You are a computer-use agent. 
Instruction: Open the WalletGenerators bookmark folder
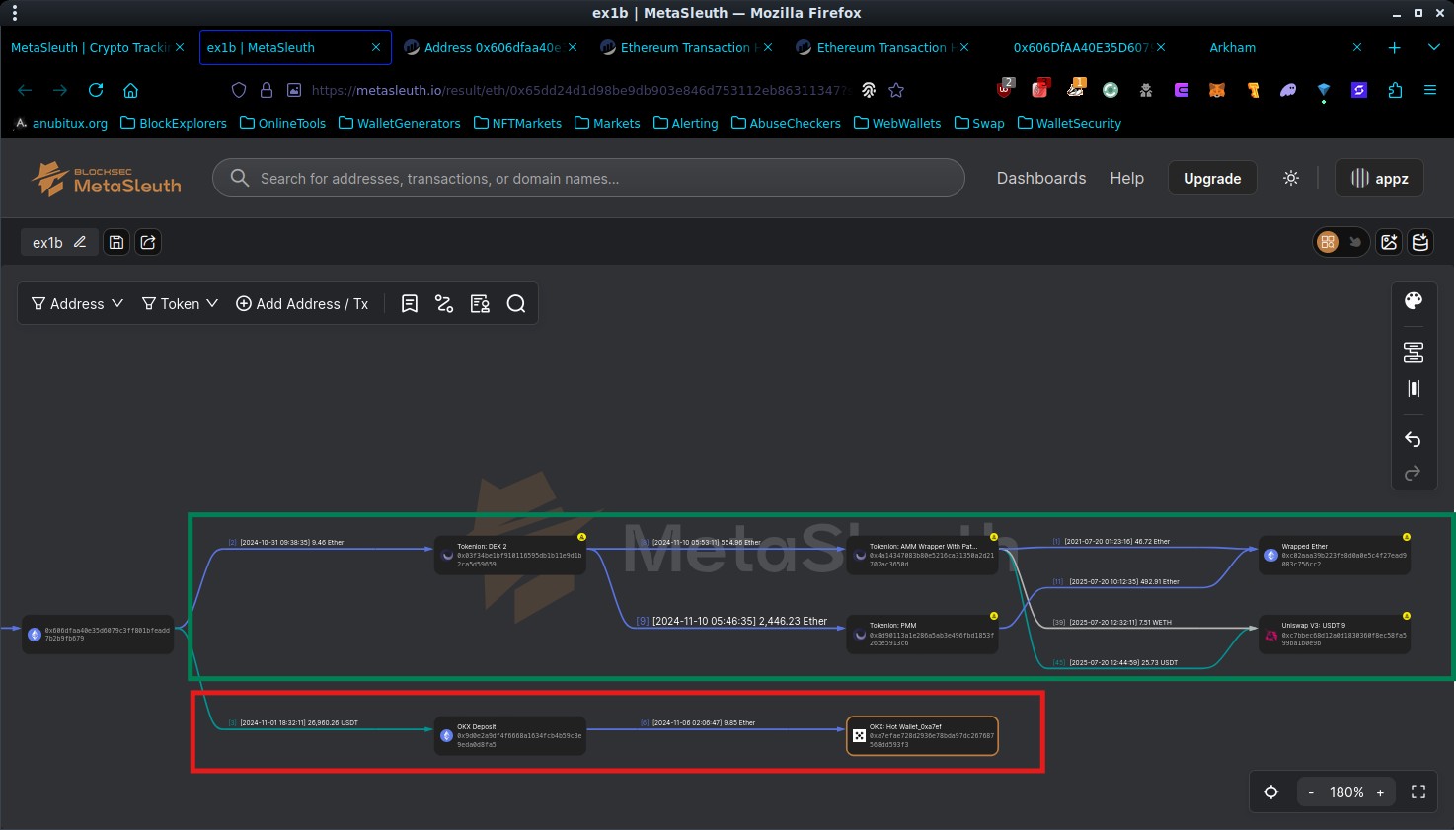[399, 123]
